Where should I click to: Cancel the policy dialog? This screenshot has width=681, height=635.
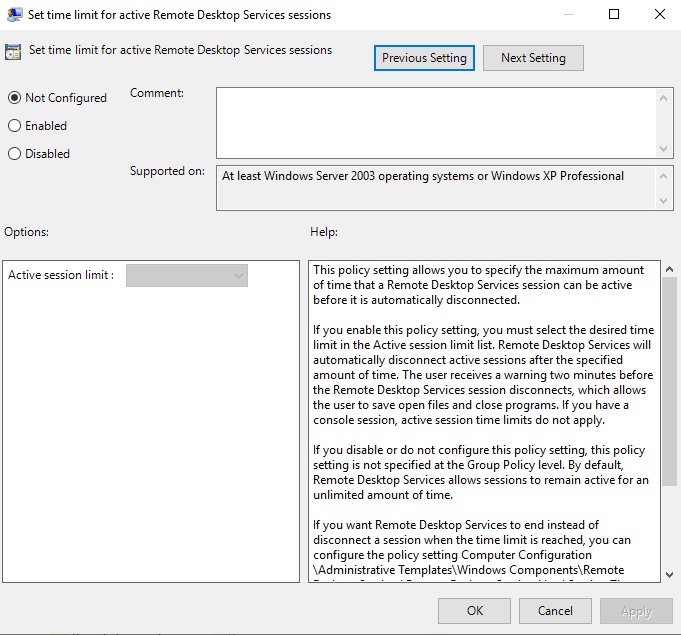point(555,610)
